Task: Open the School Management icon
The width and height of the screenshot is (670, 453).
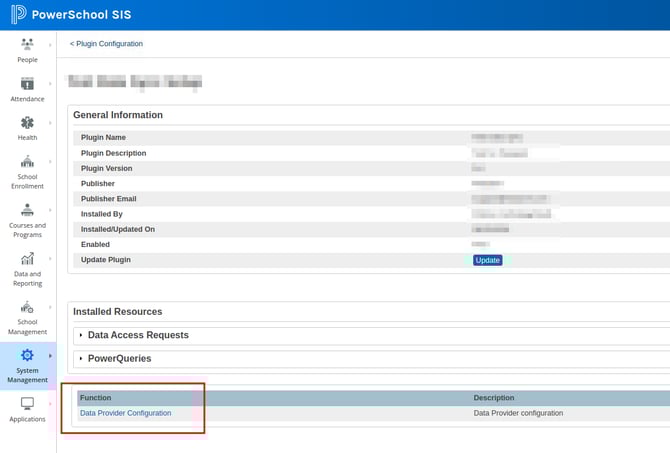Action: tap(27, 307)
